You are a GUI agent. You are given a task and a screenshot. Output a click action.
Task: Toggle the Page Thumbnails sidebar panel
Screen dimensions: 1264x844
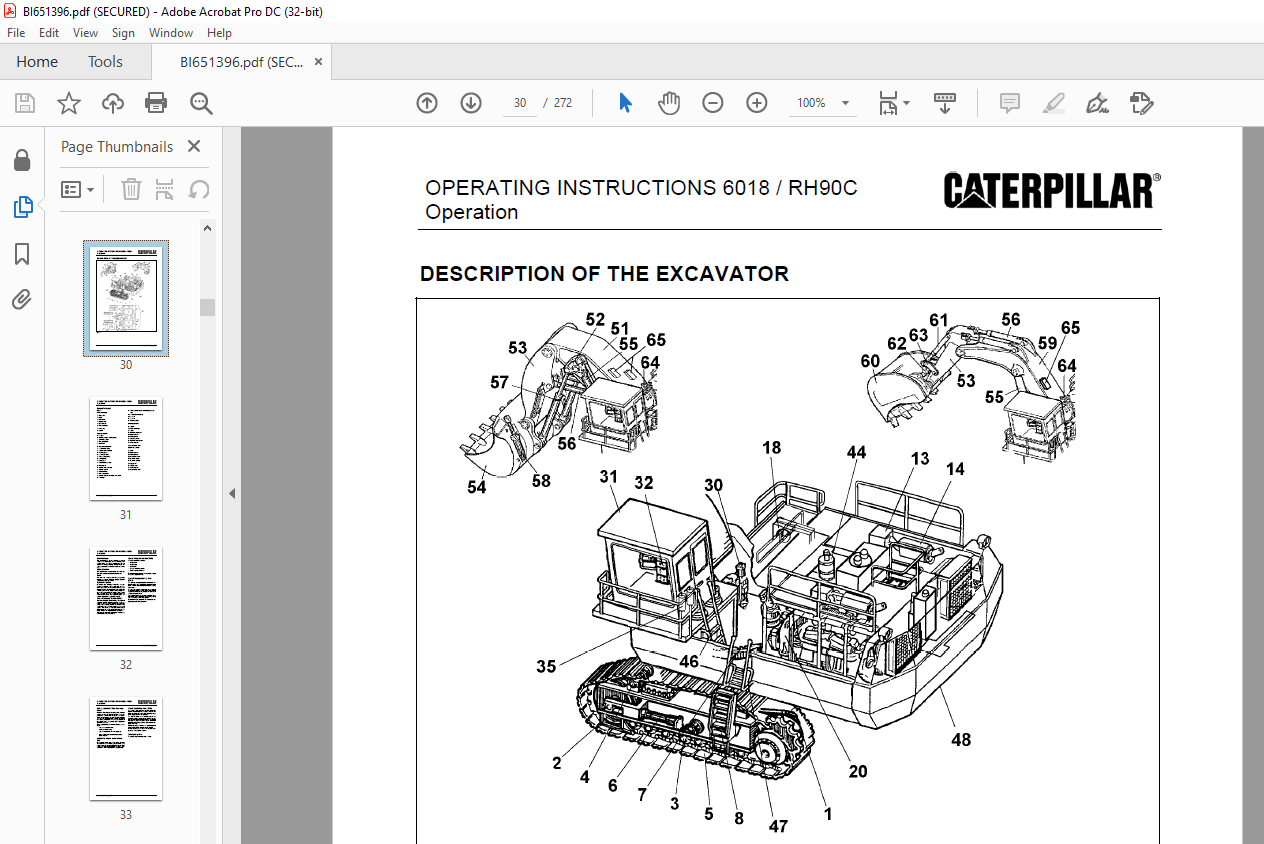coord(22,207)
